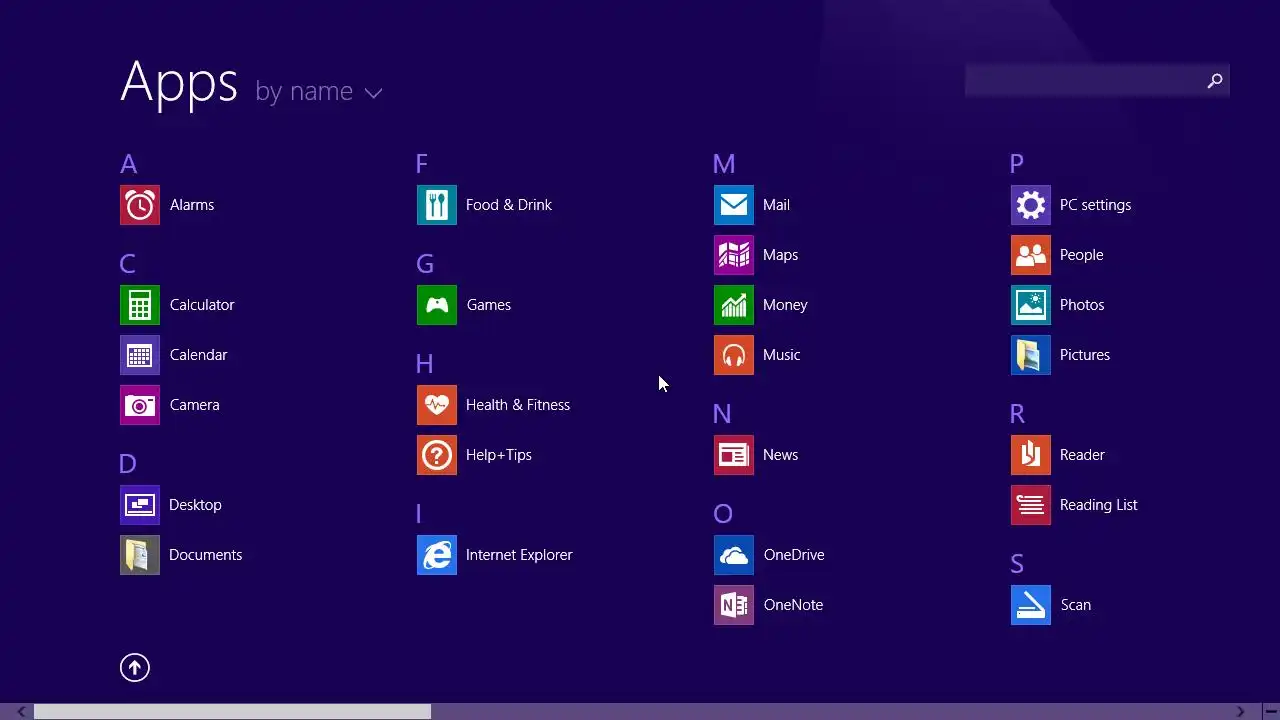Launch the Photos app icon
This screenshot has height=720, width=1280.
[1031, 305]
